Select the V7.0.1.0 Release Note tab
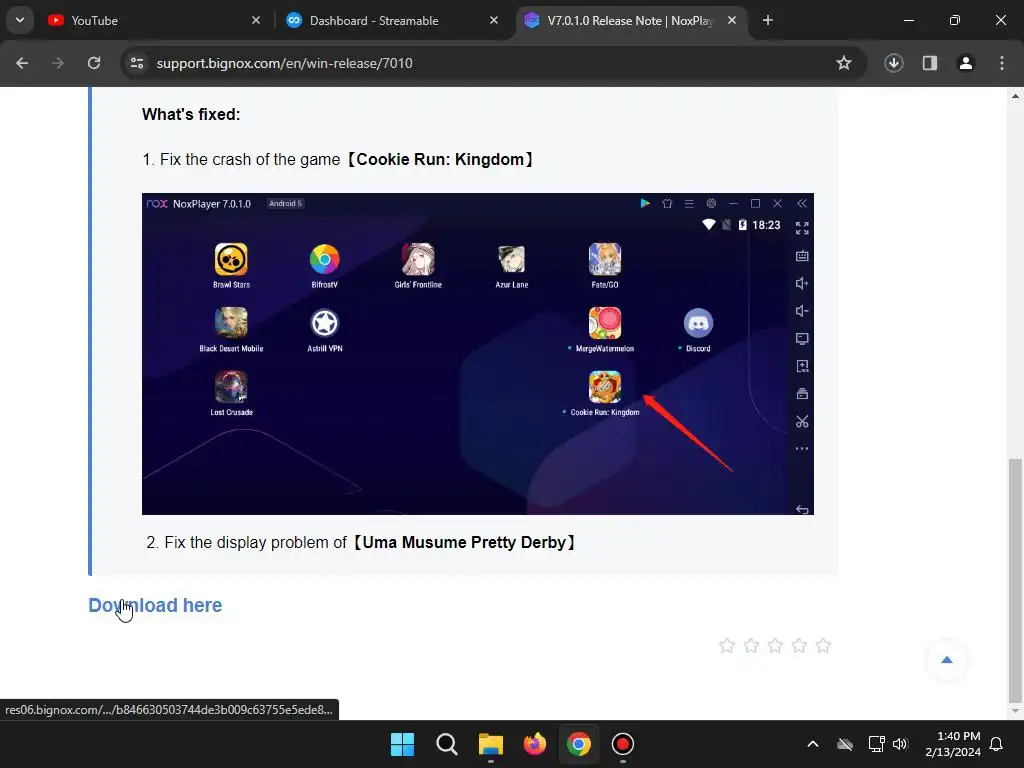Image resolution: width=1024 pixels, height=768 pixels. [630, 21]
